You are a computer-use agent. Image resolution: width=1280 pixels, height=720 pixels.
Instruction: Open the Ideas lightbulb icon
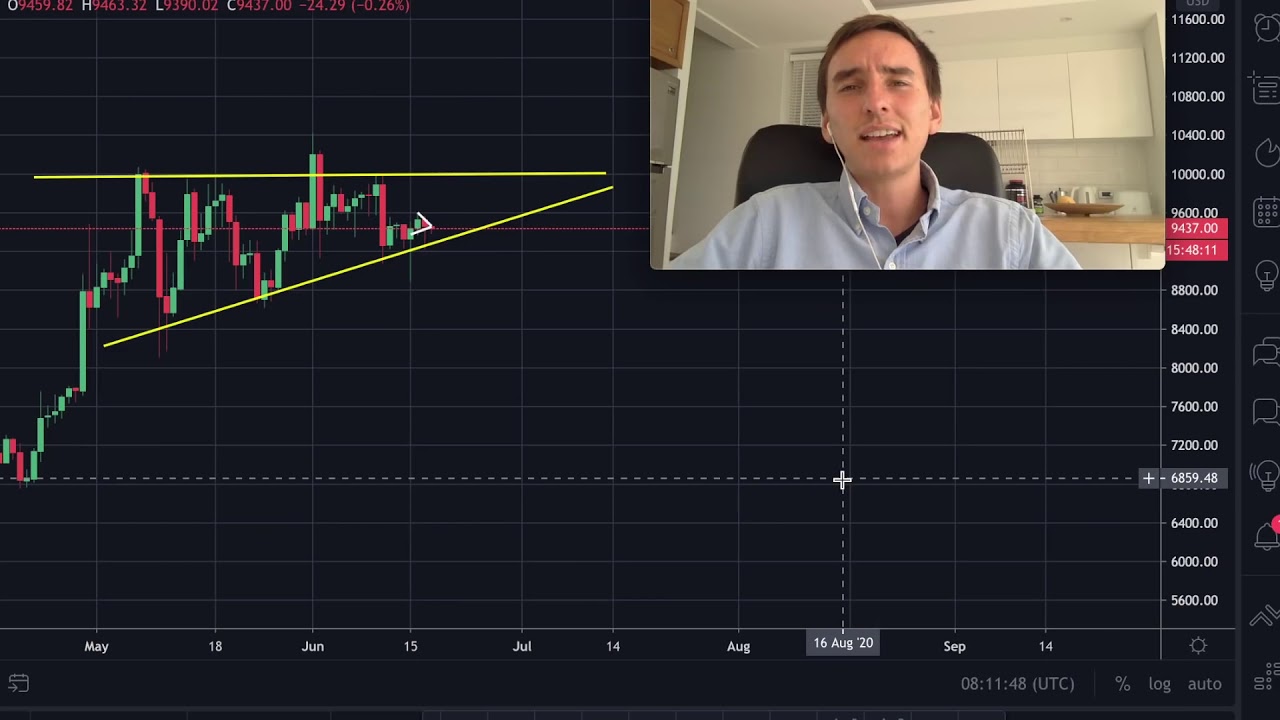[1267, 275]
